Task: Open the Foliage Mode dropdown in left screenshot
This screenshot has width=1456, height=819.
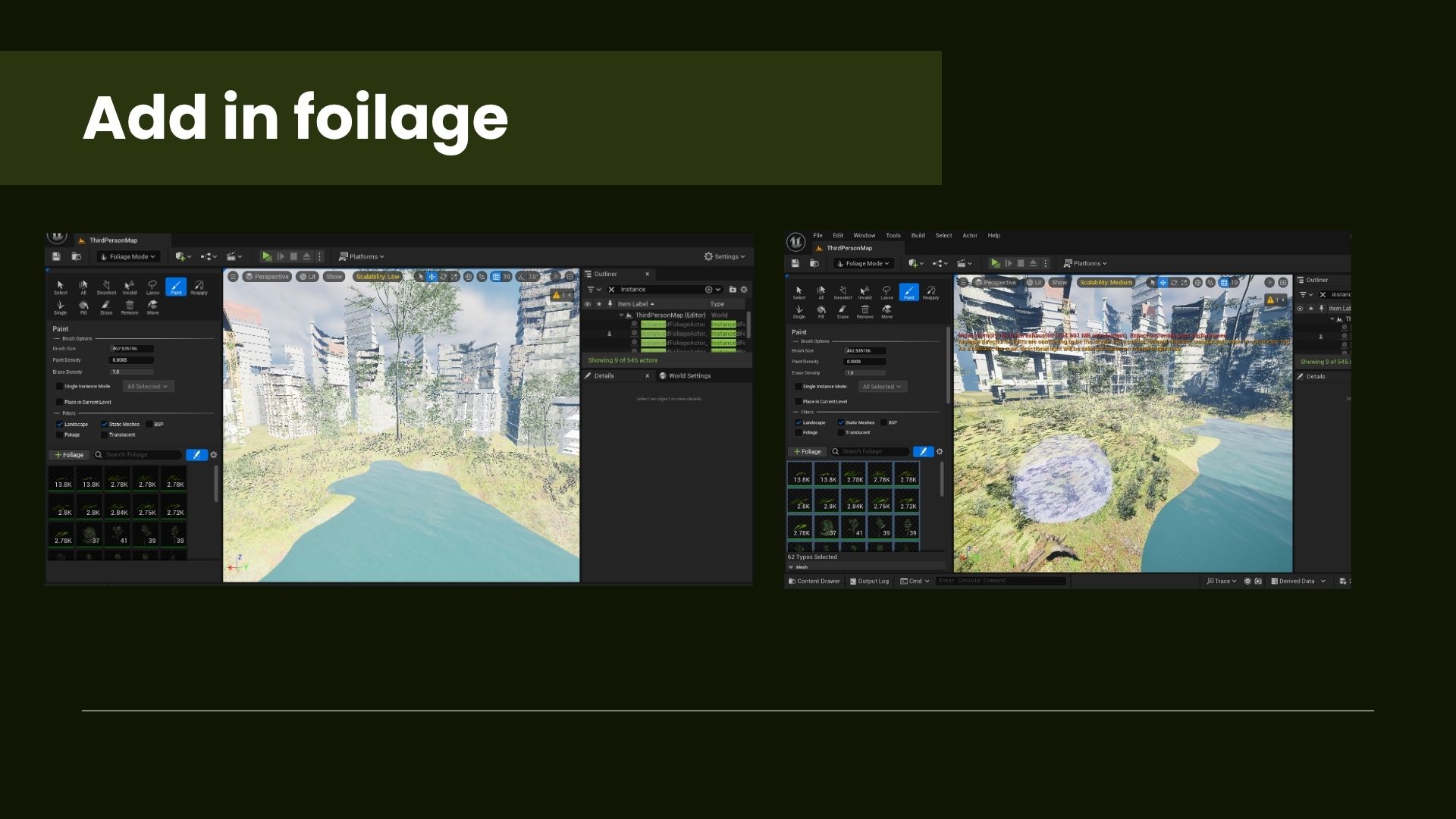Action: (128, 256)
